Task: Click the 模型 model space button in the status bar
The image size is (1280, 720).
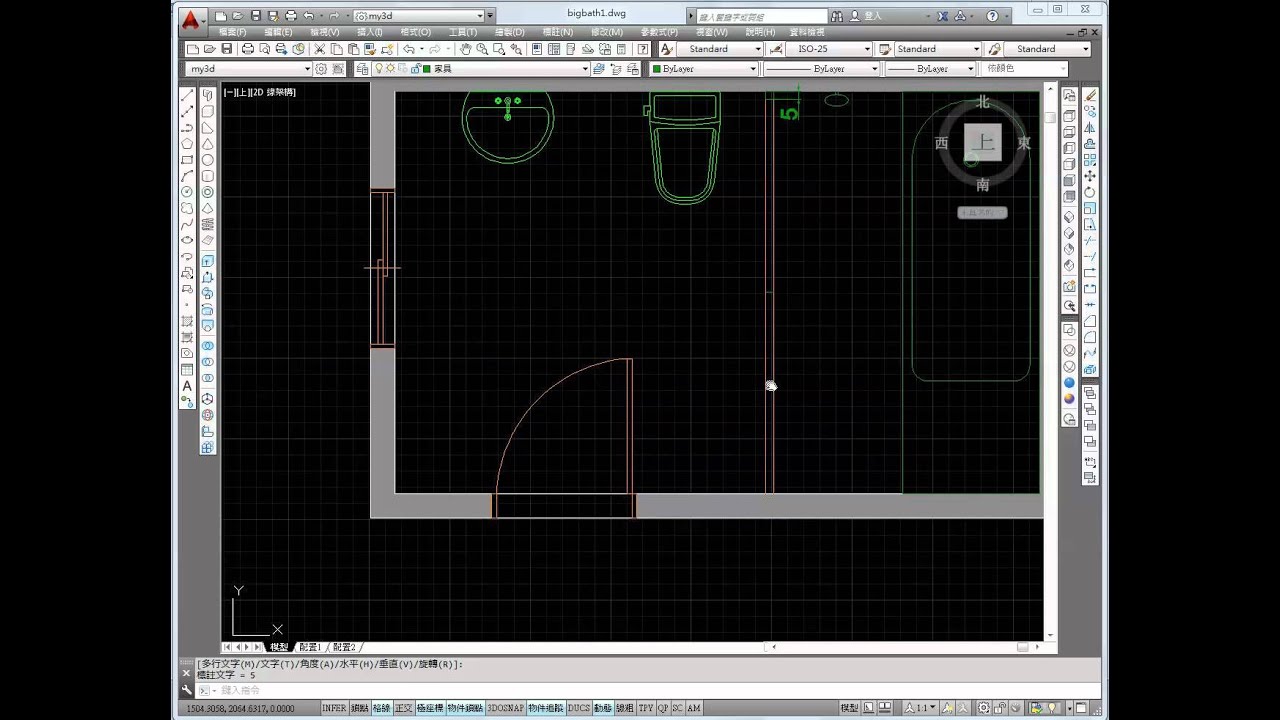Action: 848,708
